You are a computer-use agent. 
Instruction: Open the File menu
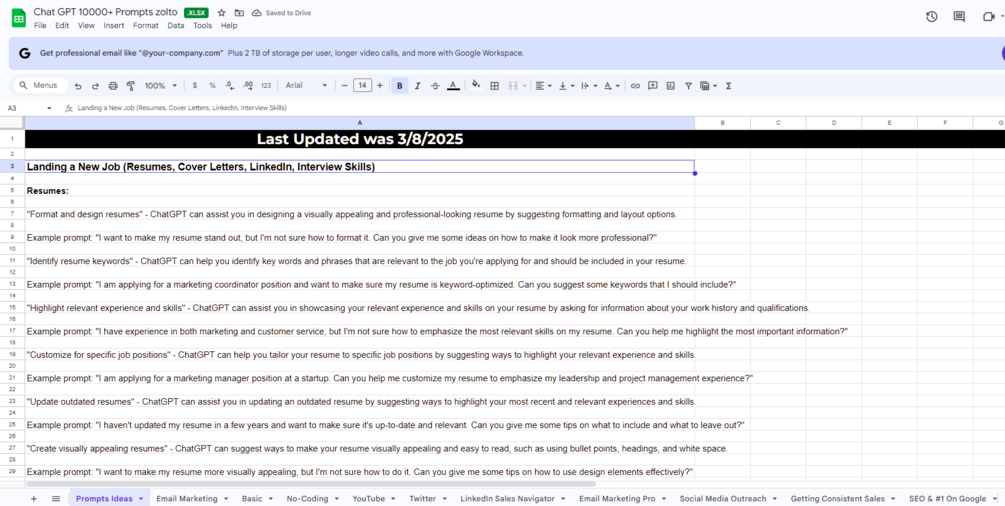(x=40, y=26)
